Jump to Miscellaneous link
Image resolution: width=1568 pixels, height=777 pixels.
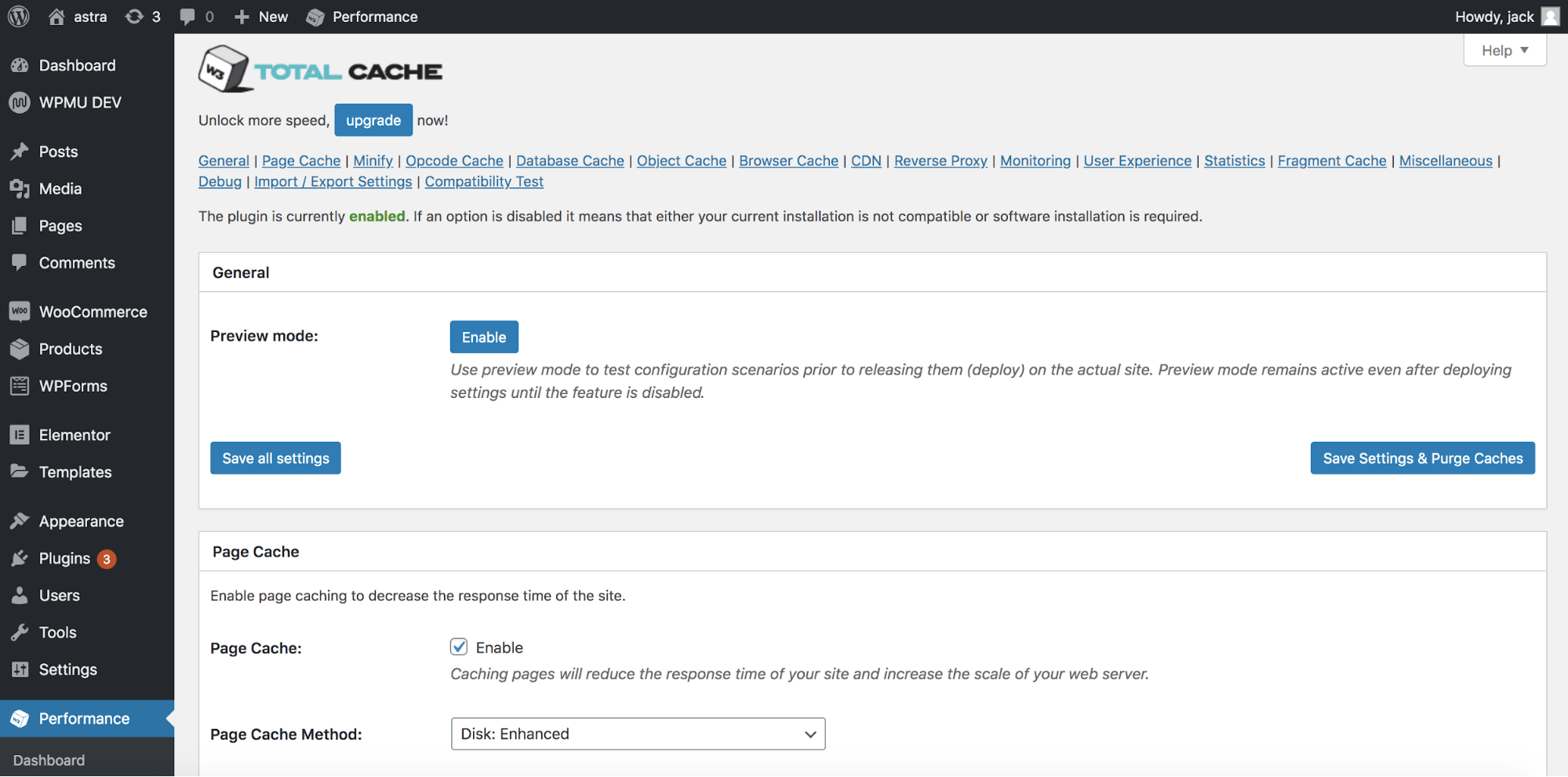[x=1446, y=160]
